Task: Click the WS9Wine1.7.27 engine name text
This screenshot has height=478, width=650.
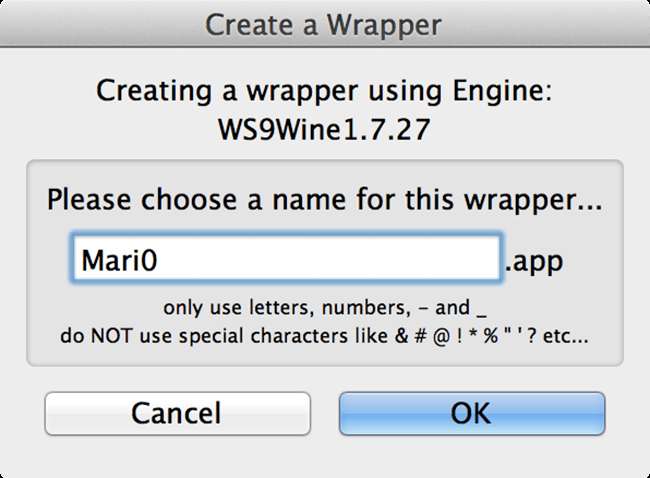Action: 324,130
